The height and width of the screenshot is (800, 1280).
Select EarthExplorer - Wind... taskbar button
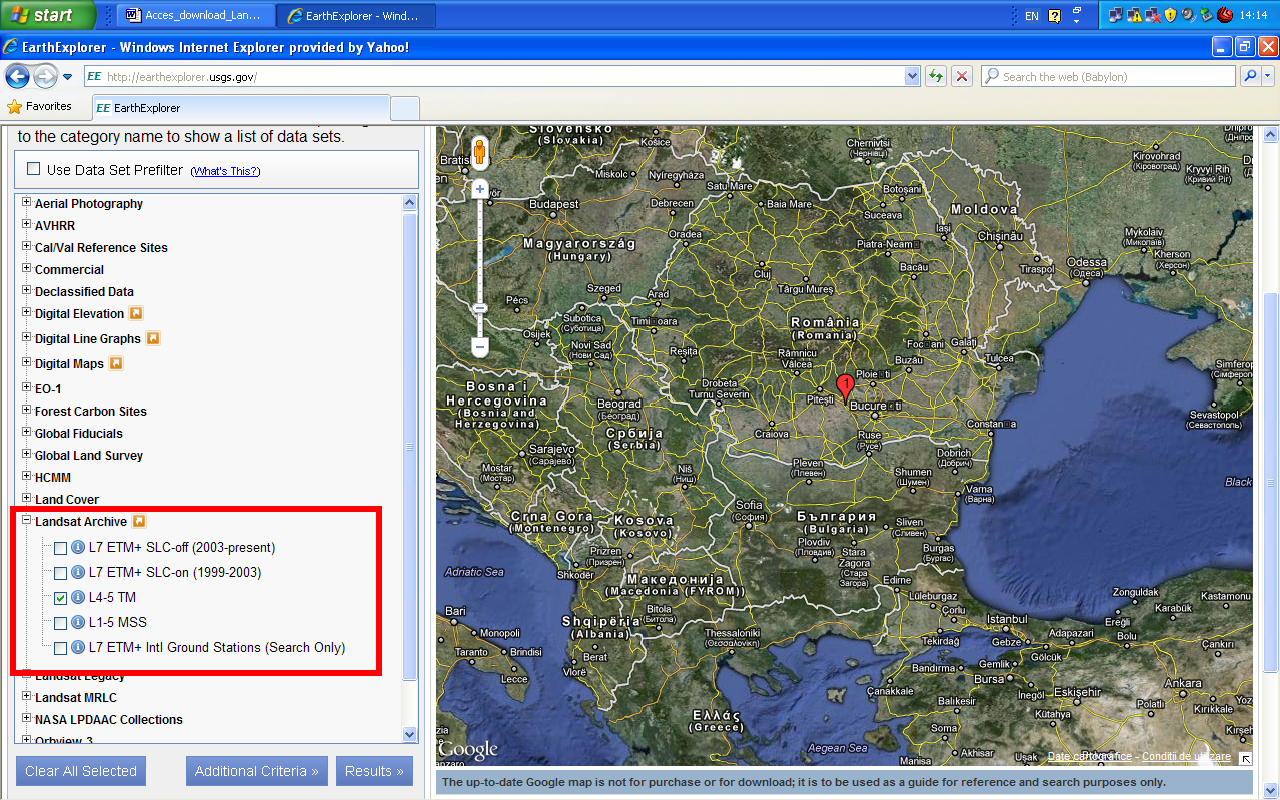(x=355, y=15)
